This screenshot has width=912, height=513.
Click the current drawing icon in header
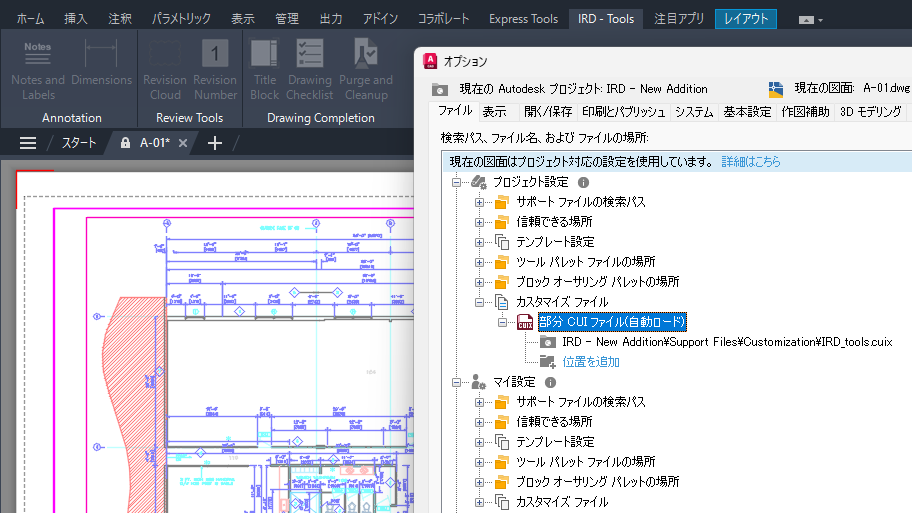[x=776, y=89]
